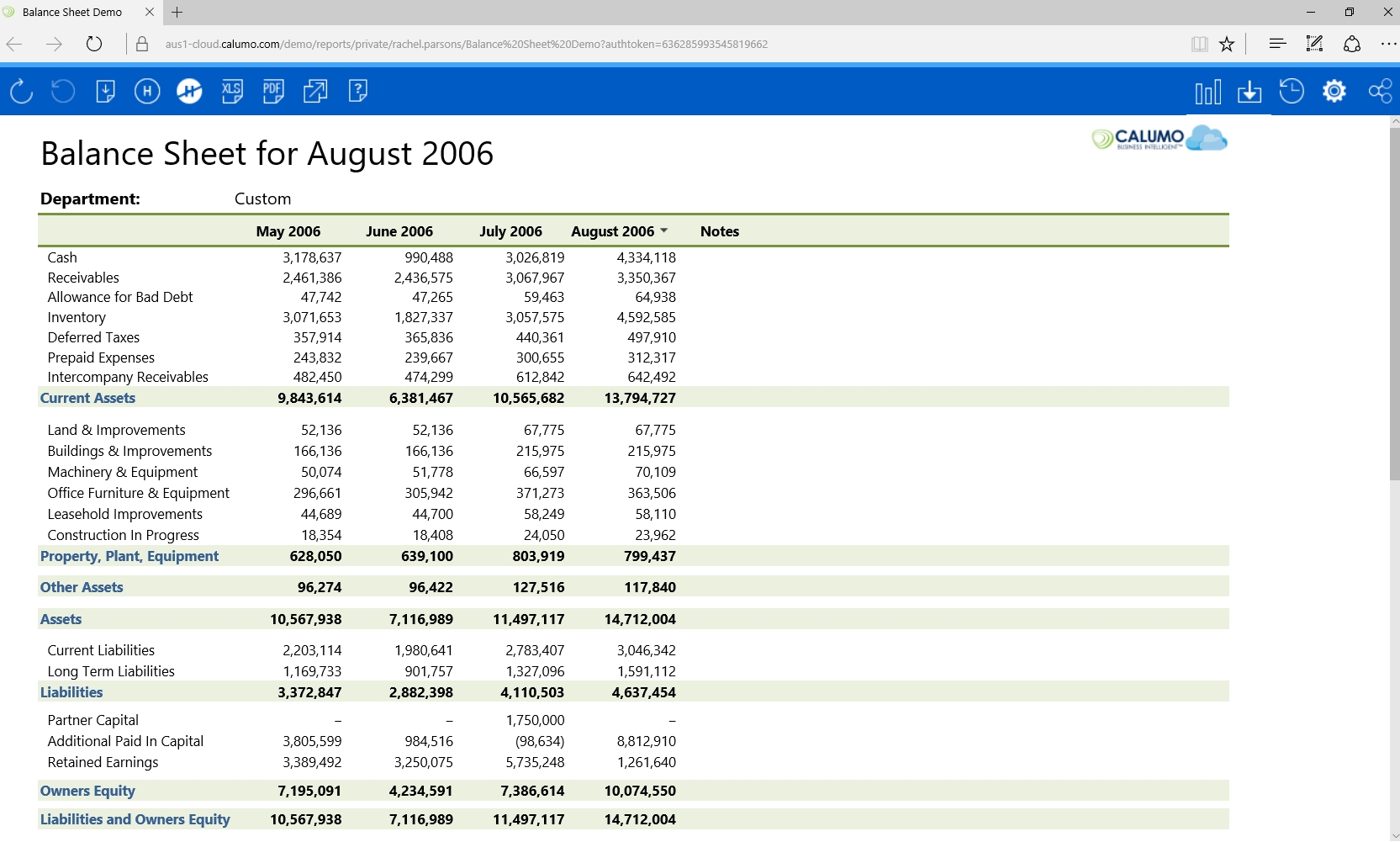The width and height of the screenshot is (1400, 842).
Task: Click the circled H icon
Action: (x=147, y=91)
